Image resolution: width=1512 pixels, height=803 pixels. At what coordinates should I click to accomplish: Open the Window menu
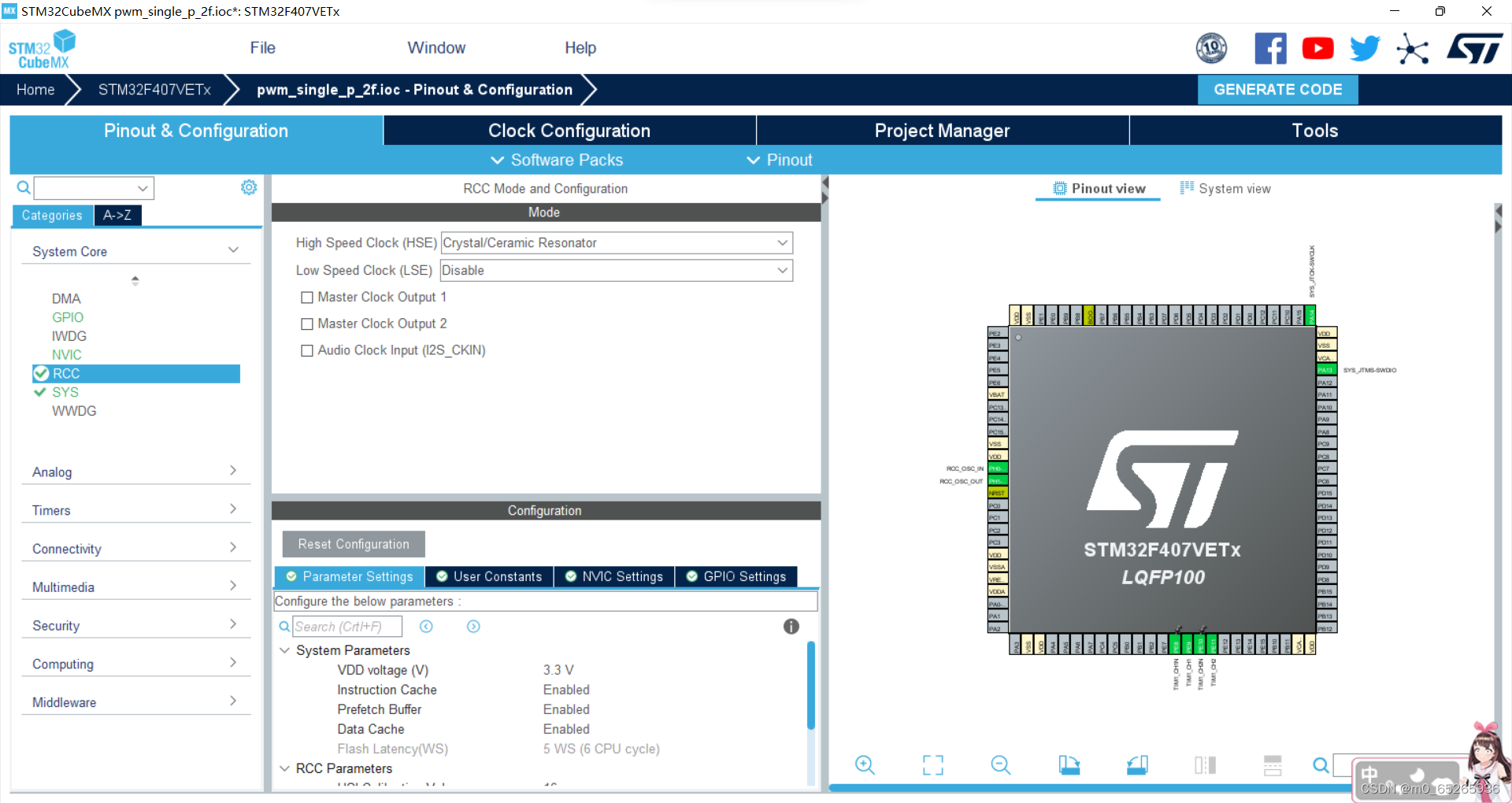tap(436, 48)
